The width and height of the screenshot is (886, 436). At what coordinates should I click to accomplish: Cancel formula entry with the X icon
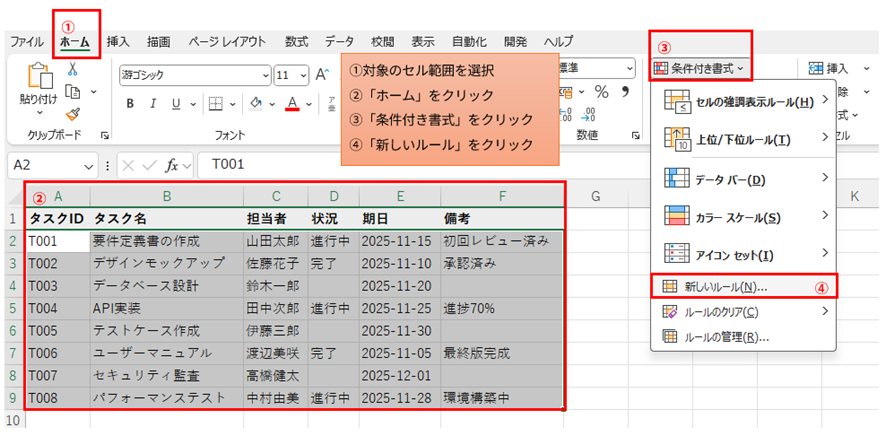pyautogui.click(x=128, y=165)
